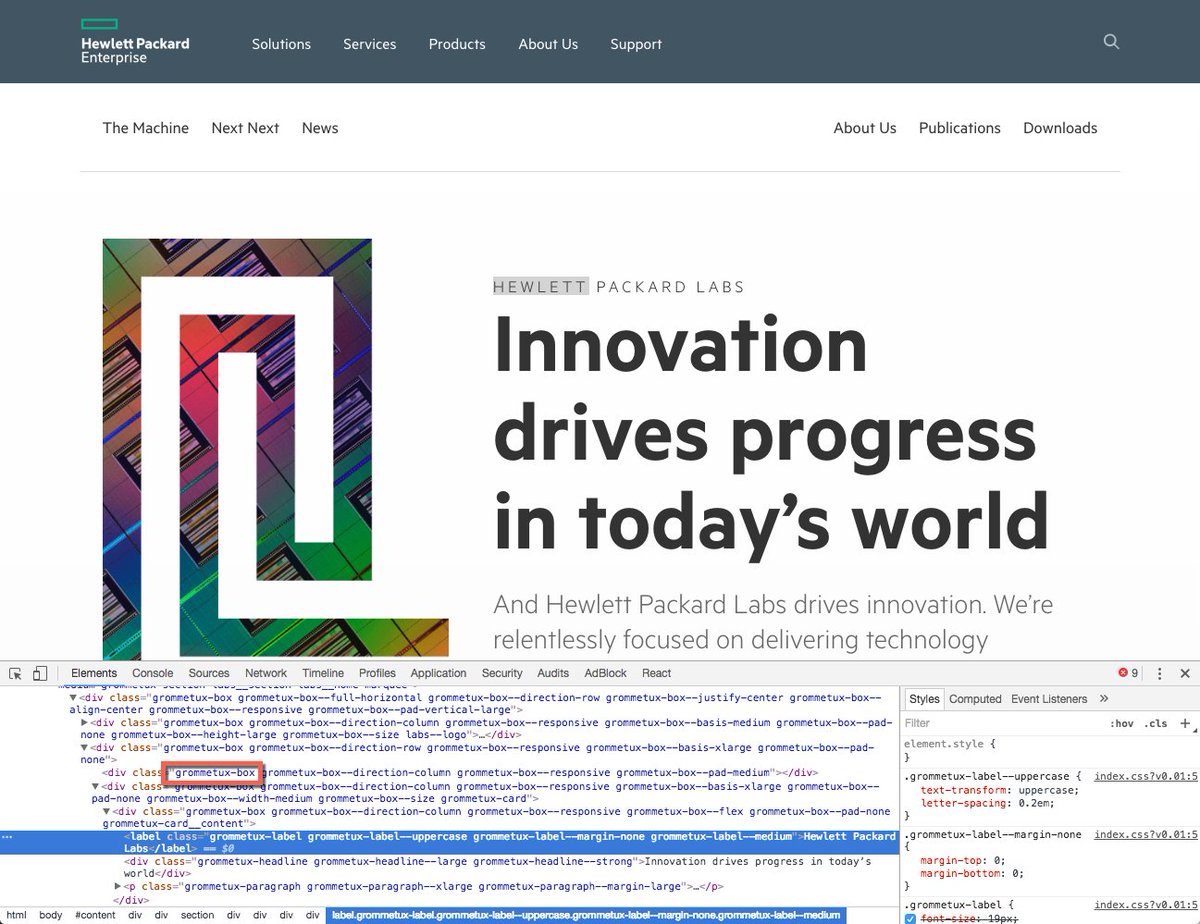Collapse the grommetux-card__content div
This screenshot has width=1200, height=924.
tap(106, 812)
